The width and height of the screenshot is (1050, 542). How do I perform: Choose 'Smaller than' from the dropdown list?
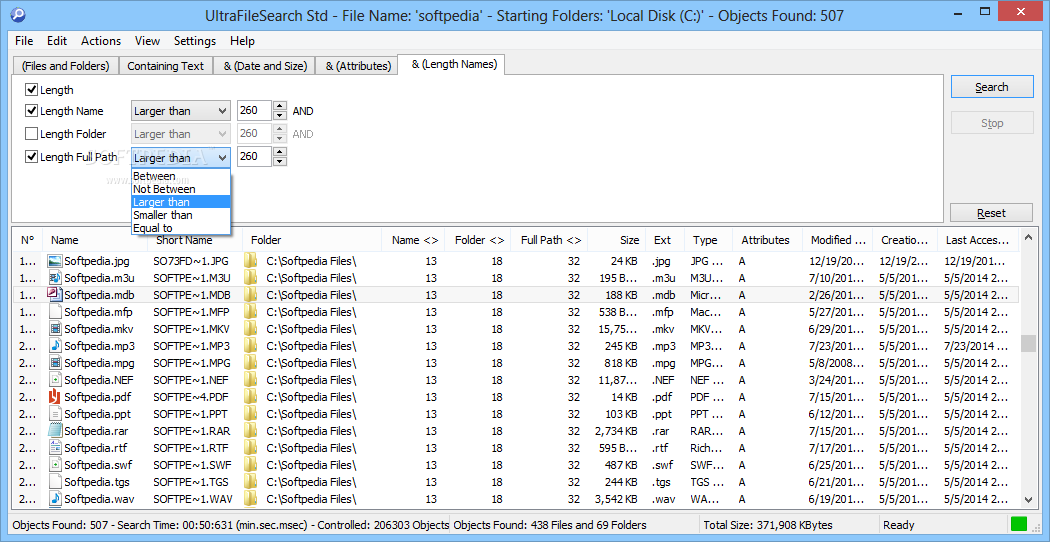(181, 215)
